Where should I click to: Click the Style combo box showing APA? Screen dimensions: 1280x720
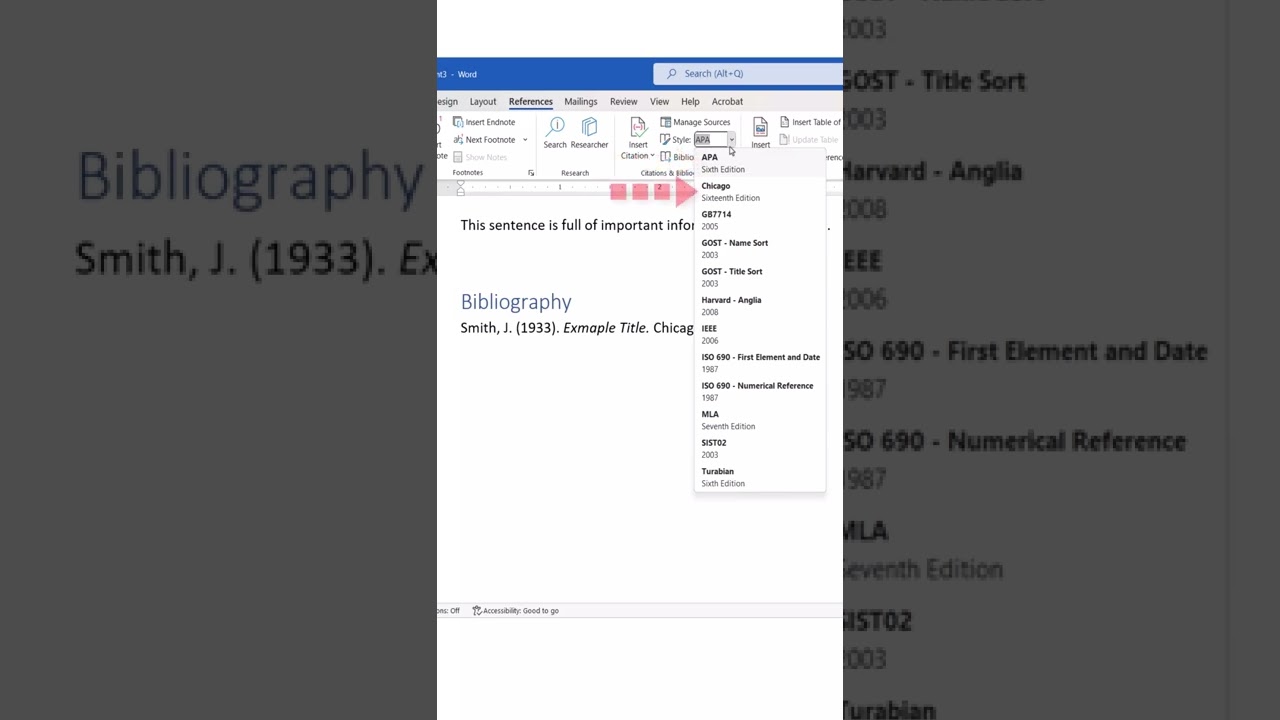click(711, 140)
